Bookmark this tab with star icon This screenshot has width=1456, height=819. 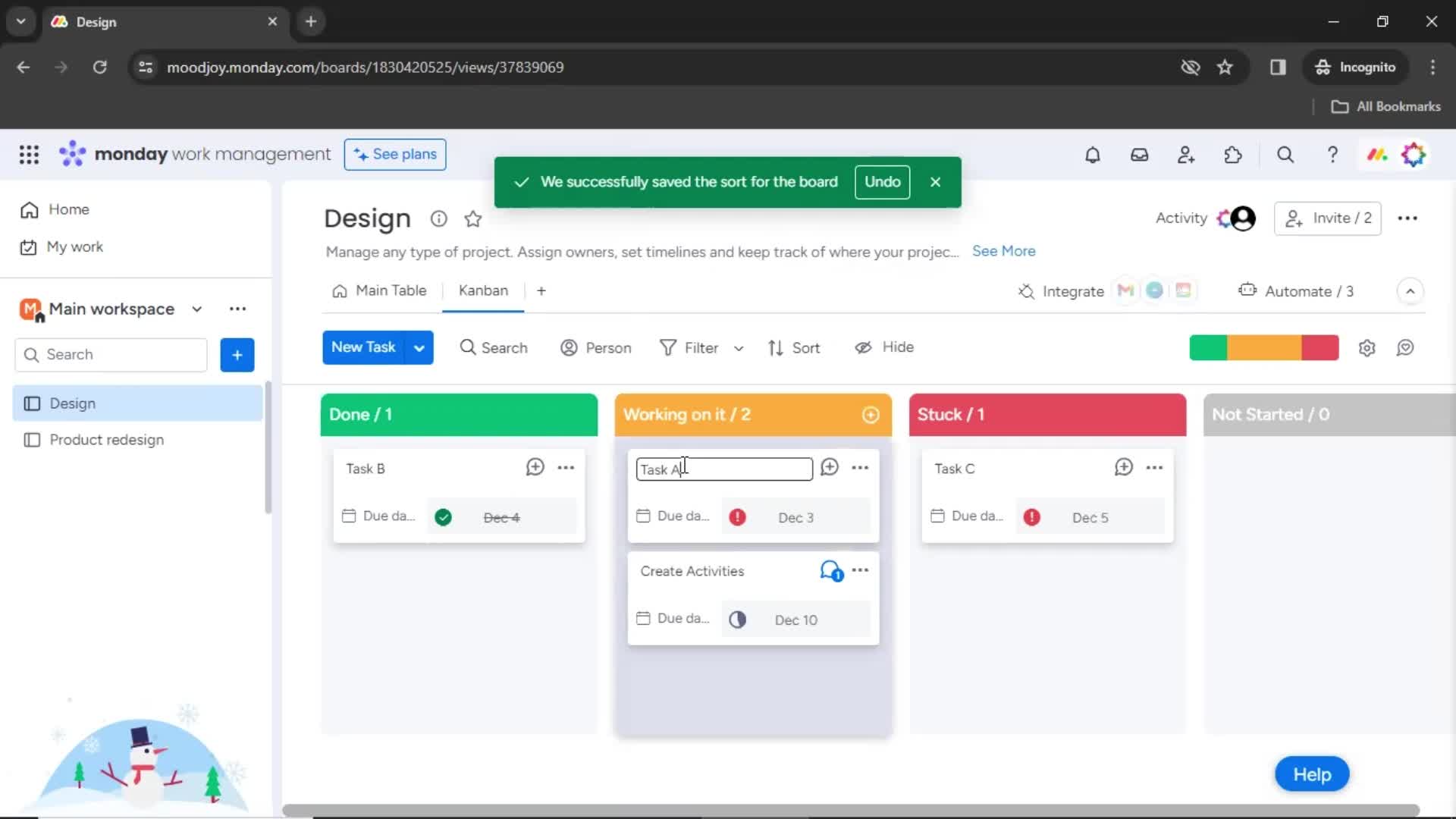(1225, 67)
